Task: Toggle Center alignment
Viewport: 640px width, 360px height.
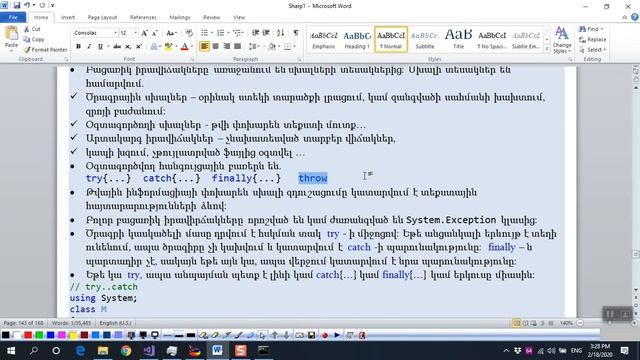Action: (x=216, y=47)
